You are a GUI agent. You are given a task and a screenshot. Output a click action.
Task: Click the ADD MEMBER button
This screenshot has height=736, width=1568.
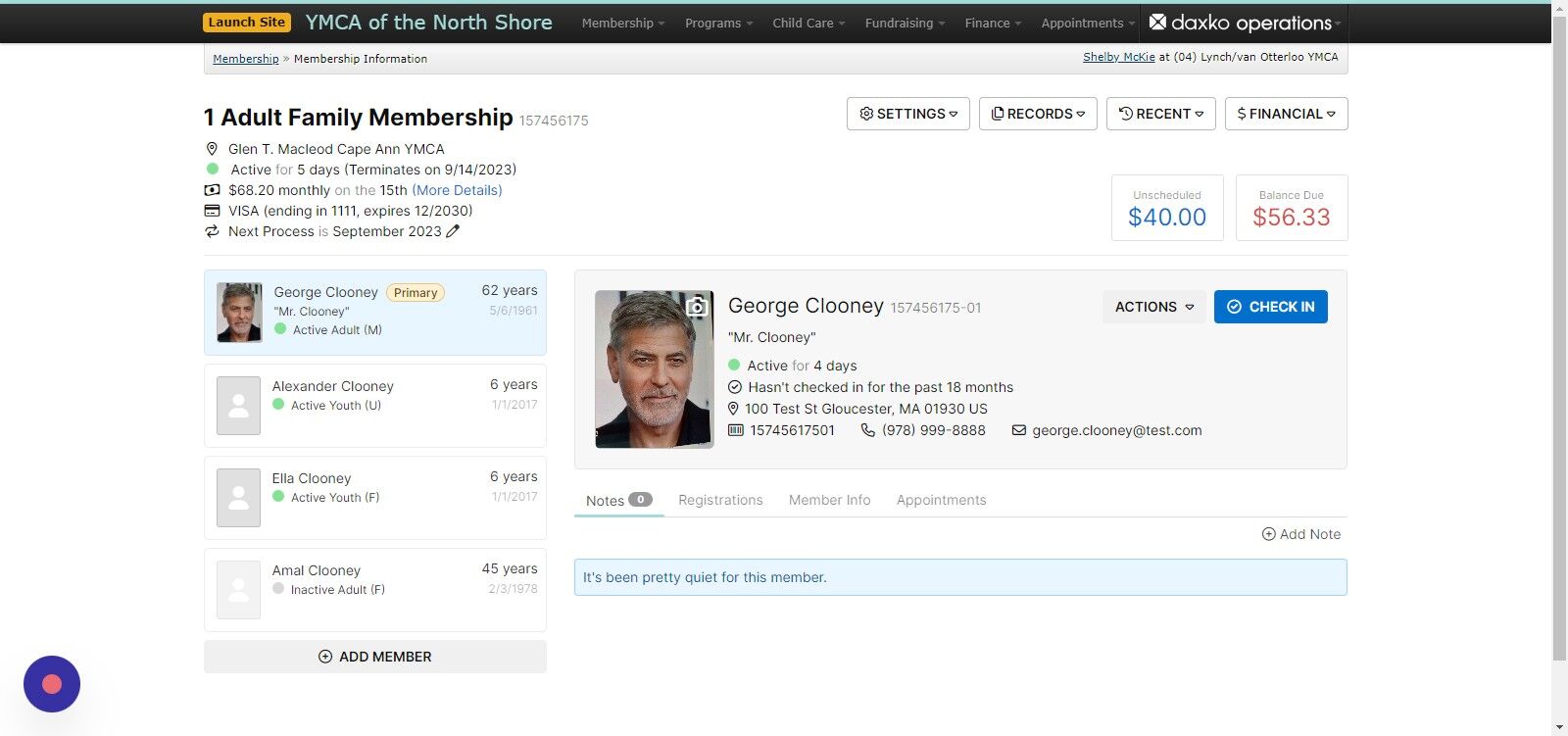point(375,657)
